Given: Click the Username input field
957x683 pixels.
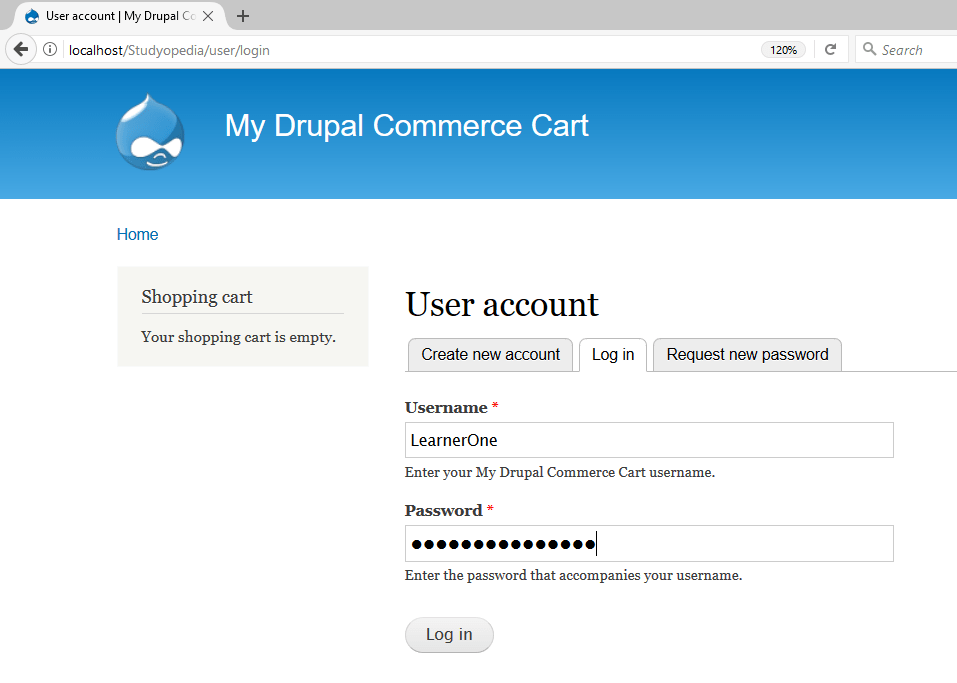Looking at the screenshot, I should pyautogui.click(x=649, y=440).
